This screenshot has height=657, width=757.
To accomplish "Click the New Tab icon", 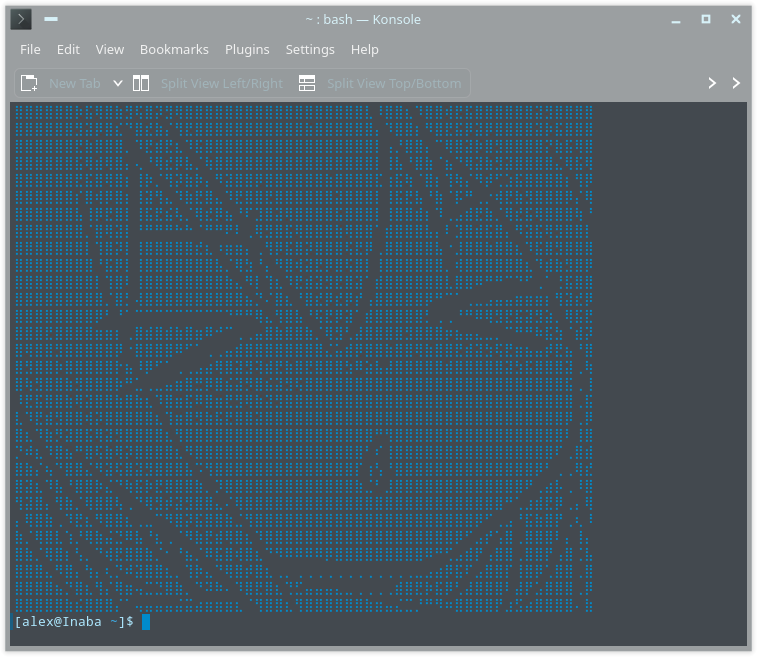I will pos(29,83).
